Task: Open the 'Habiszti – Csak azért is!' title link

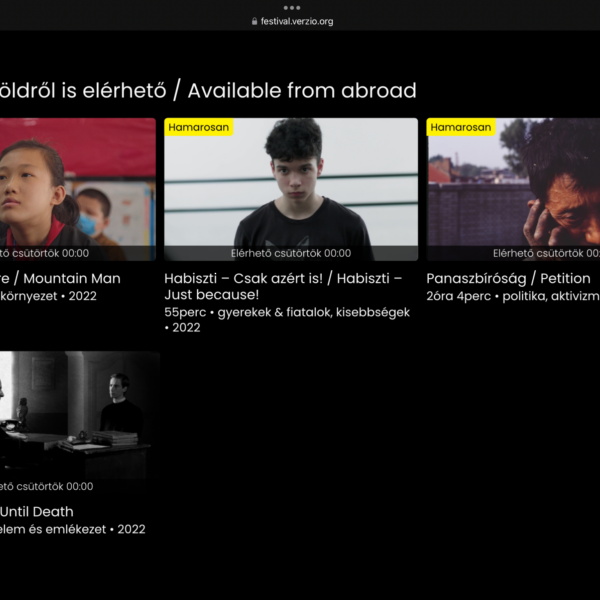Action: [283, 286]
